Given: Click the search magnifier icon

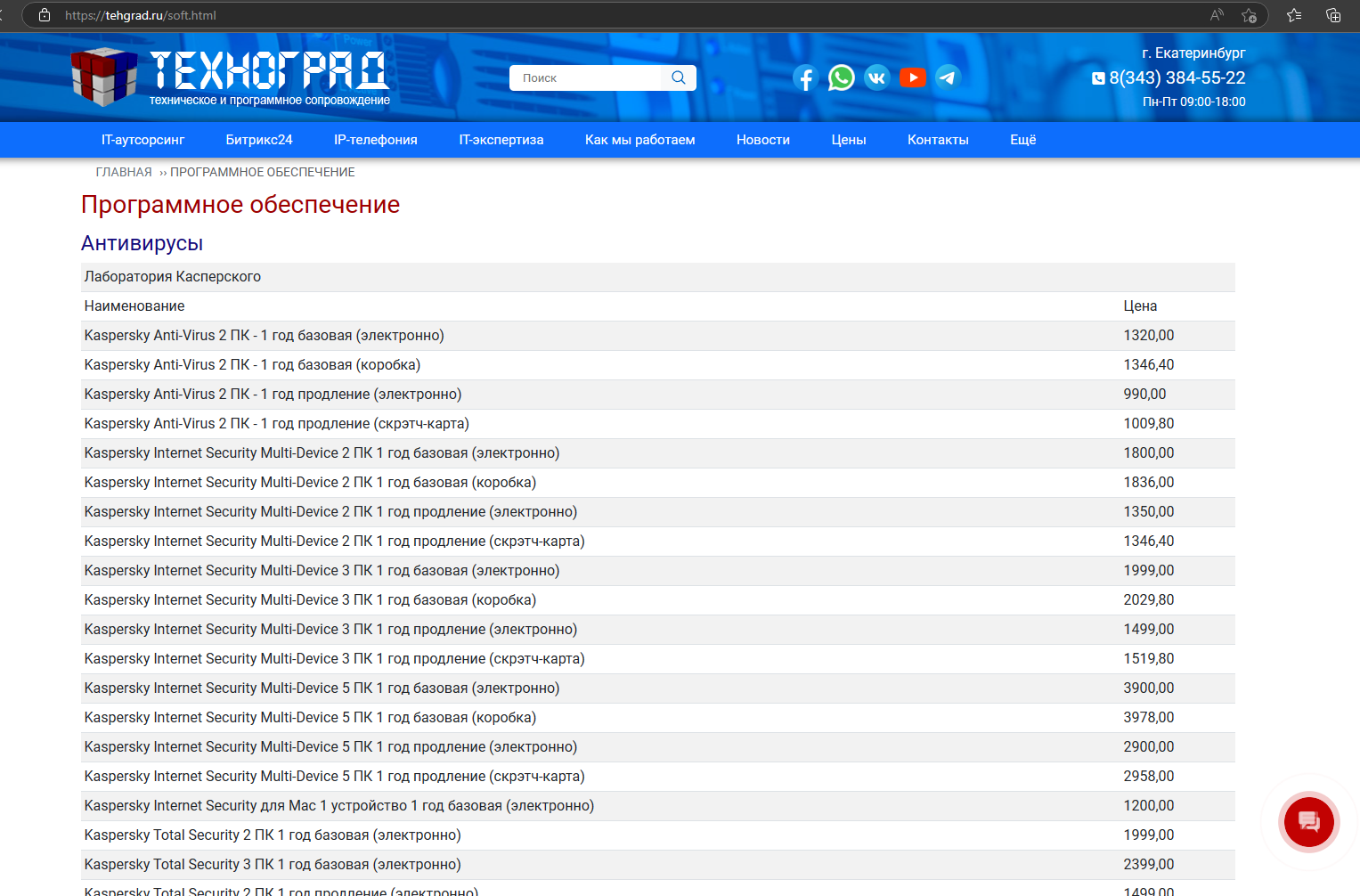Looking at the screenshot, I should point(679,77).
